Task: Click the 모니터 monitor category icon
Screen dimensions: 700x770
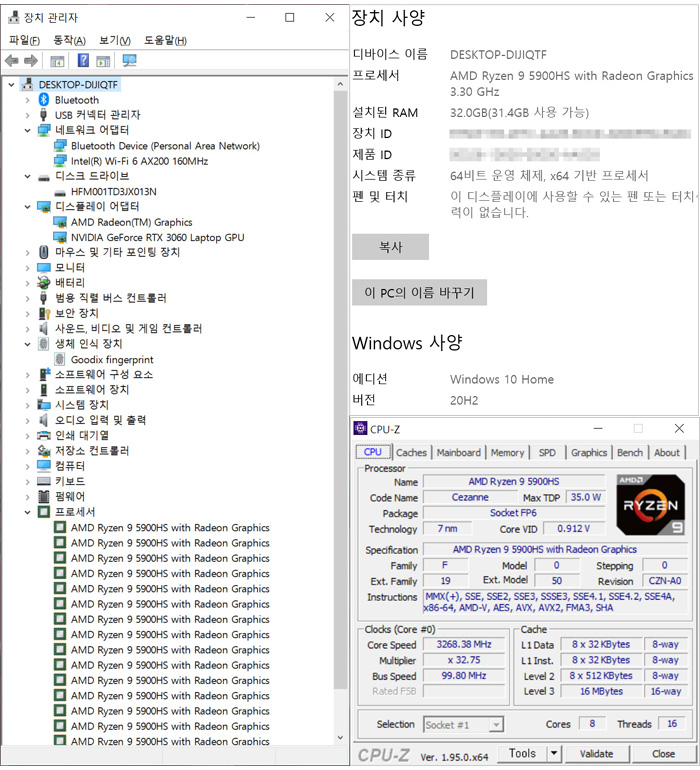Action: [x=44, y=268]
